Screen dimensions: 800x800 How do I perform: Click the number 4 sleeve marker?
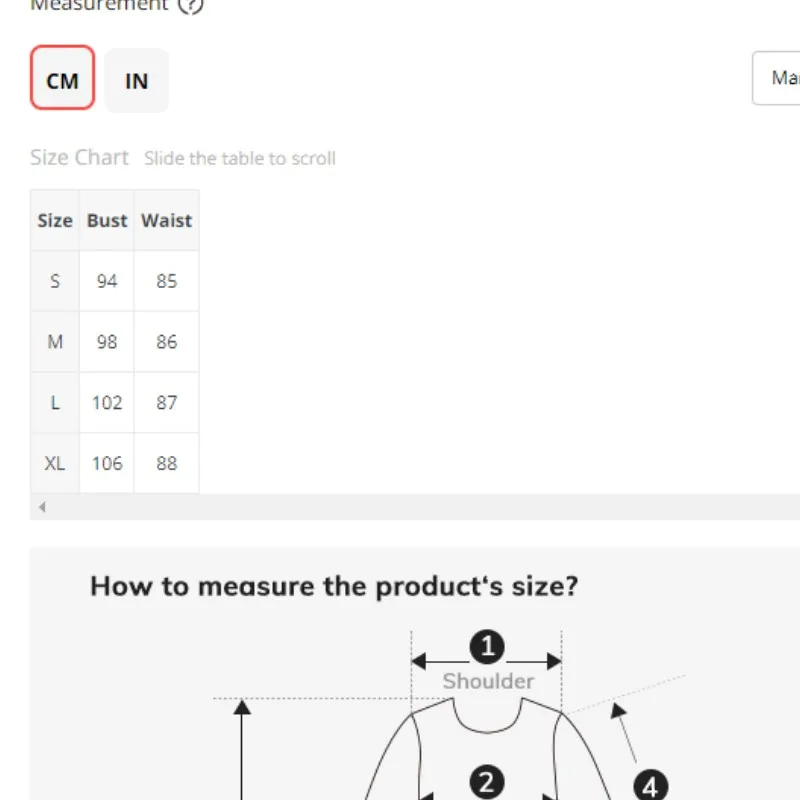[x=651, y=785]
